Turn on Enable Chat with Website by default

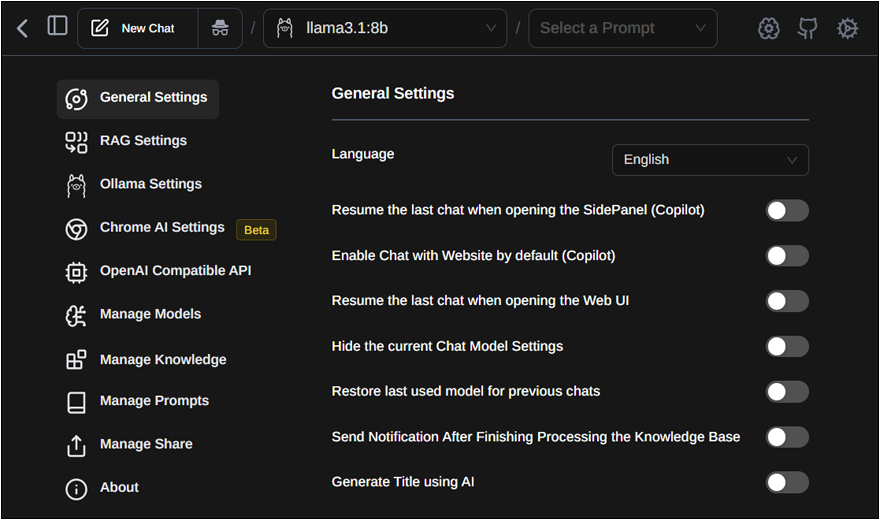[x=787, y=256]
